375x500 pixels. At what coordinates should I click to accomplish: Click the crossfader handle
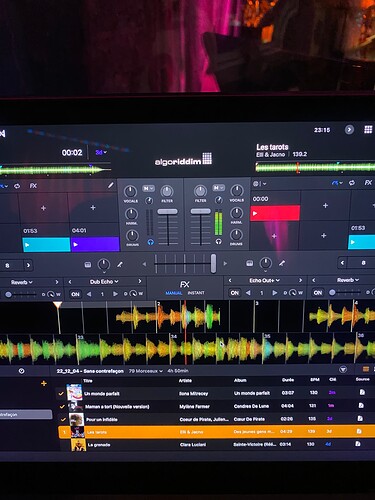(213, 263)
